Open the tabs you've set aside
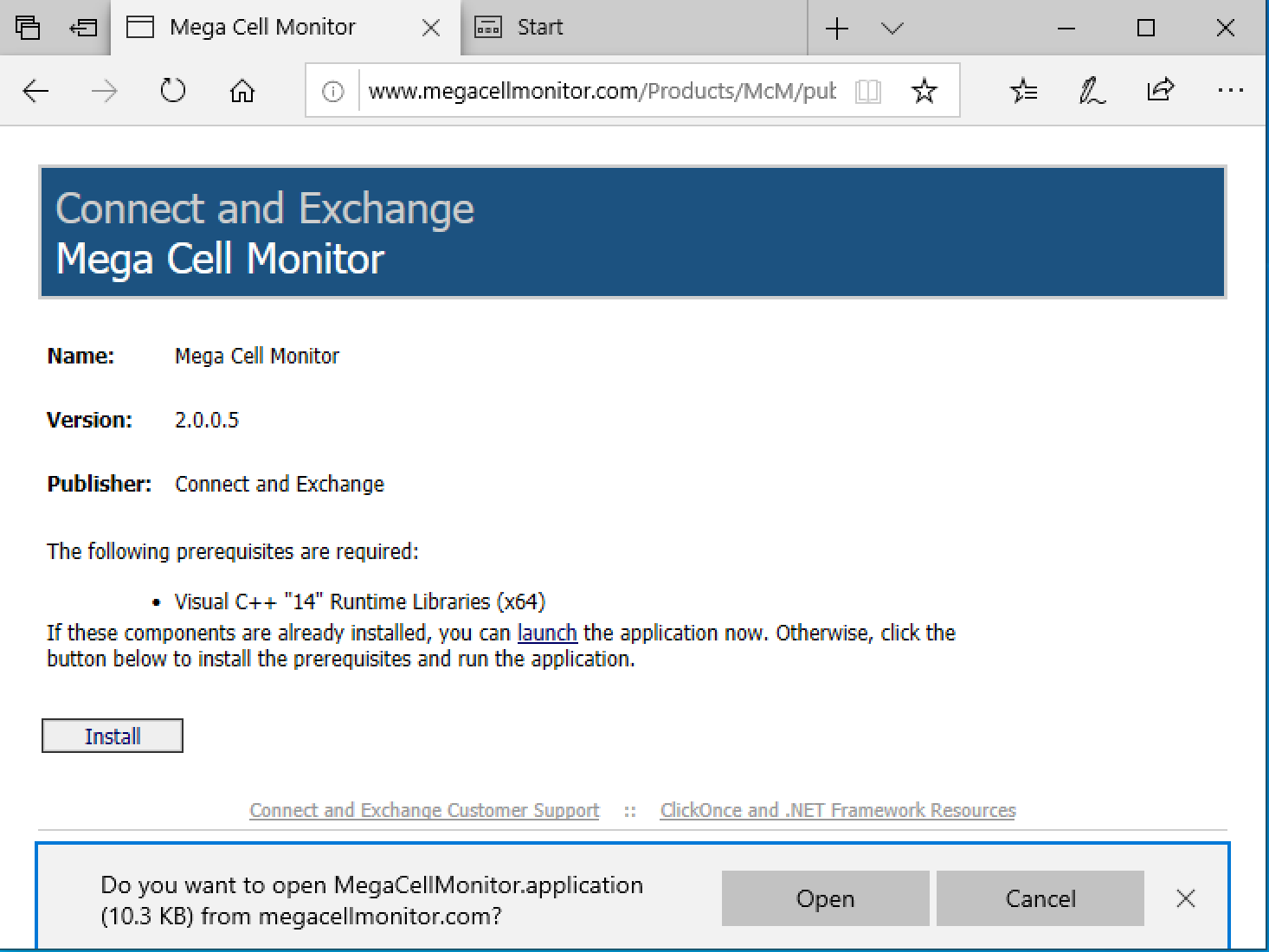 tap(28, 28)
